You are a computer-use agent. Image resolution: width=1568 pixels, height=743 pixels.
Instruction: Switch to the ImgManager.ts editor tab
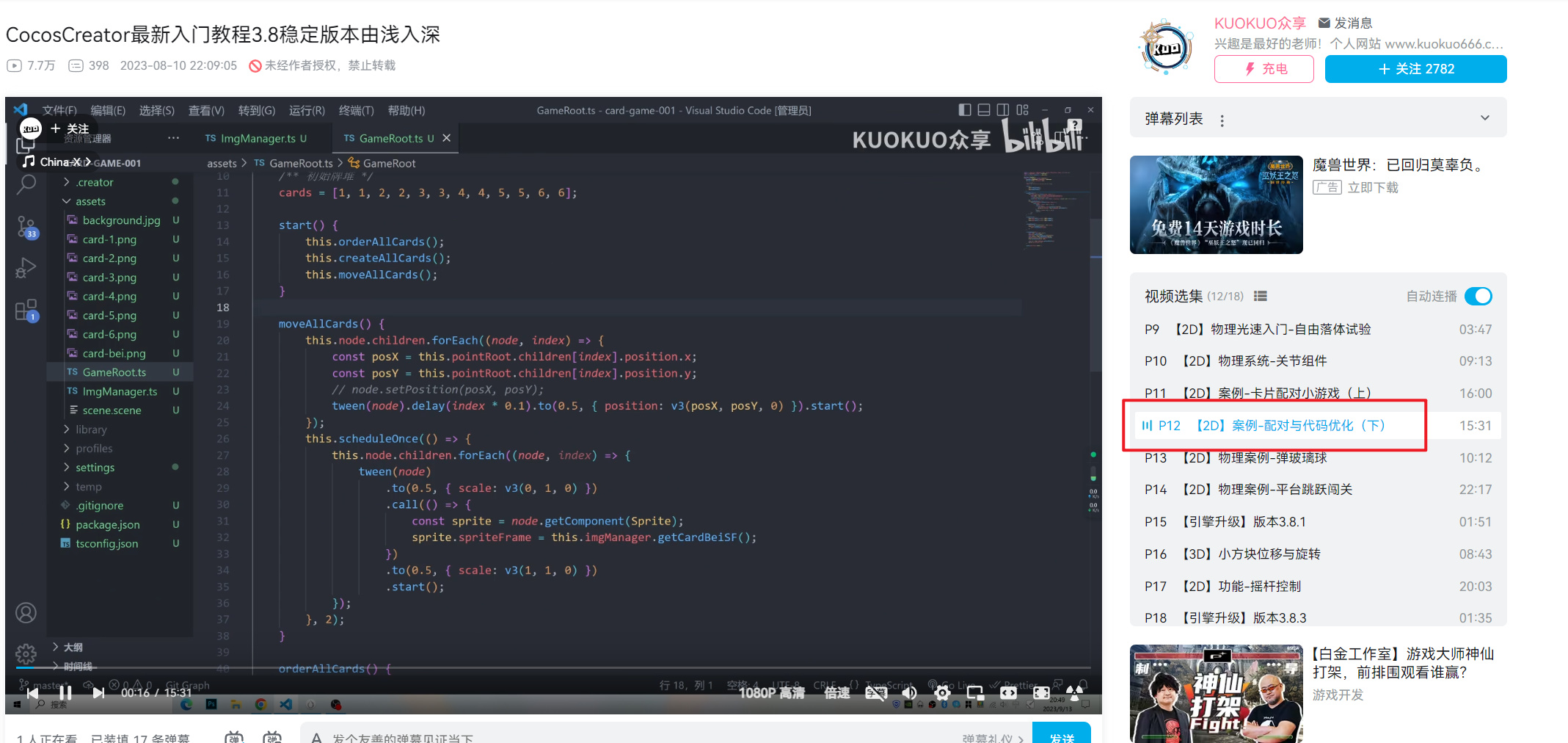pos(257,138)
